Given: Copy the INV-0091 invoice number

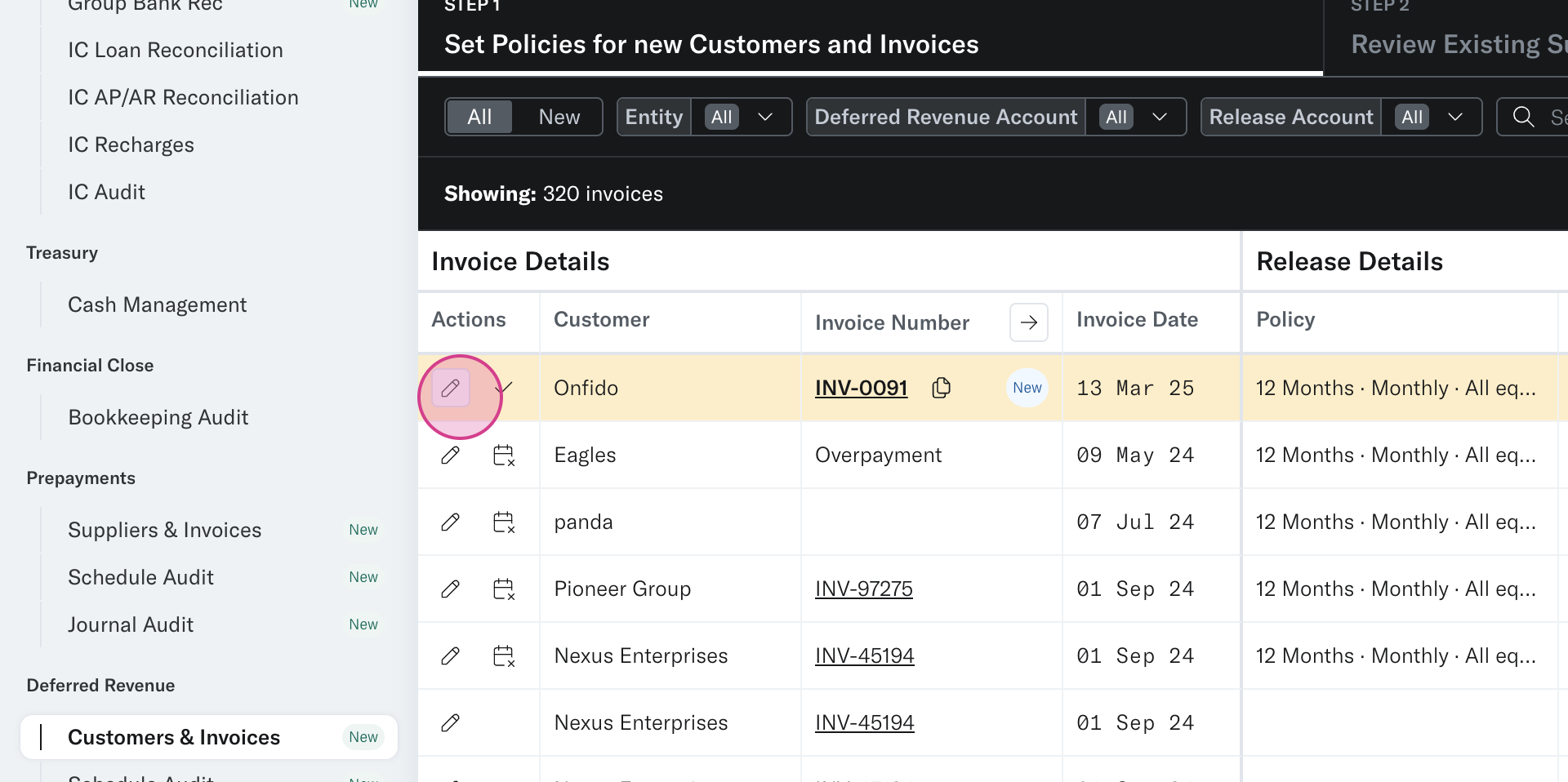Looking at the screenshot, I should (941, 388).
